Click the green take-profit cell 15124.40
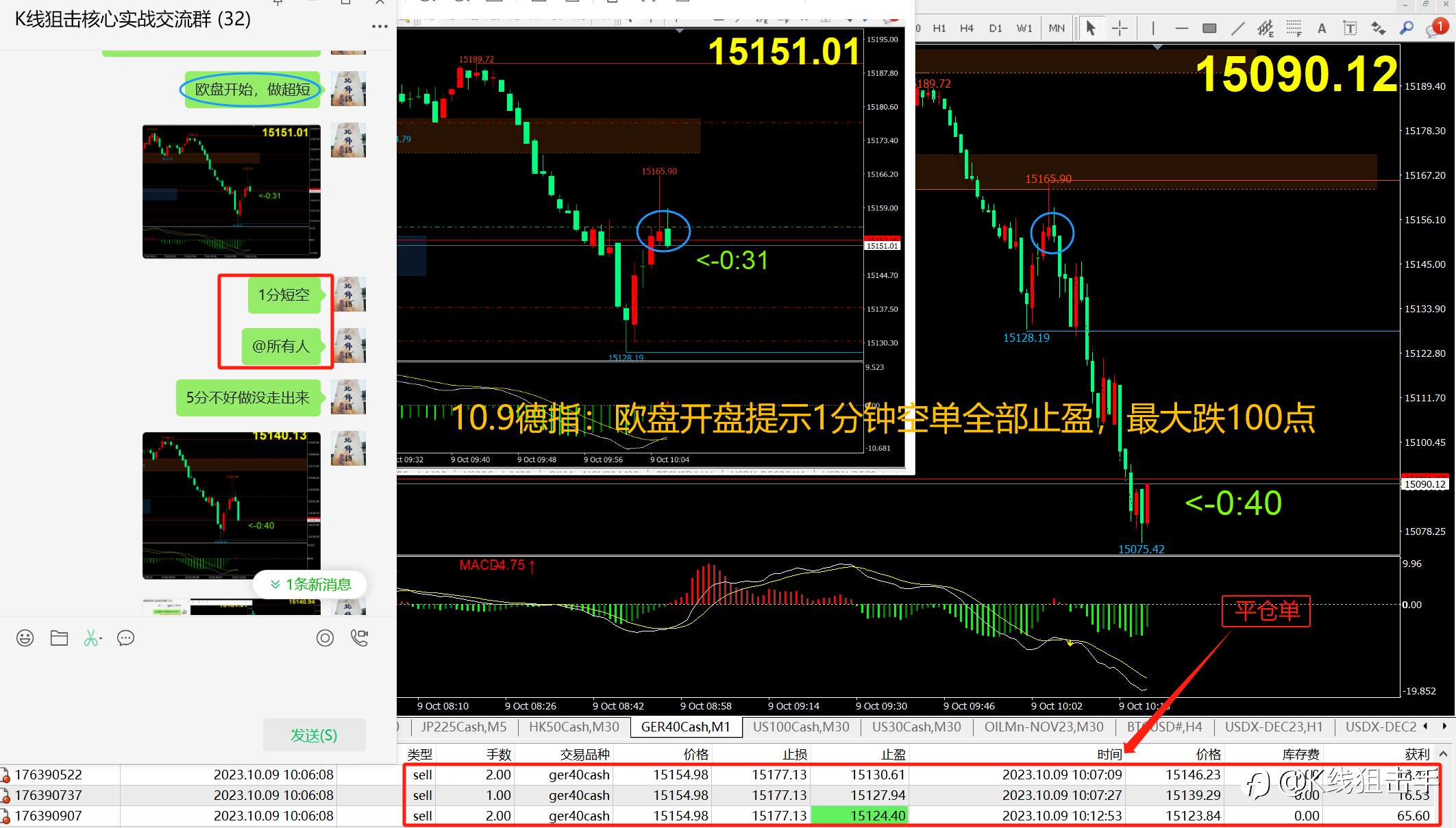 [x=860, y=816]
